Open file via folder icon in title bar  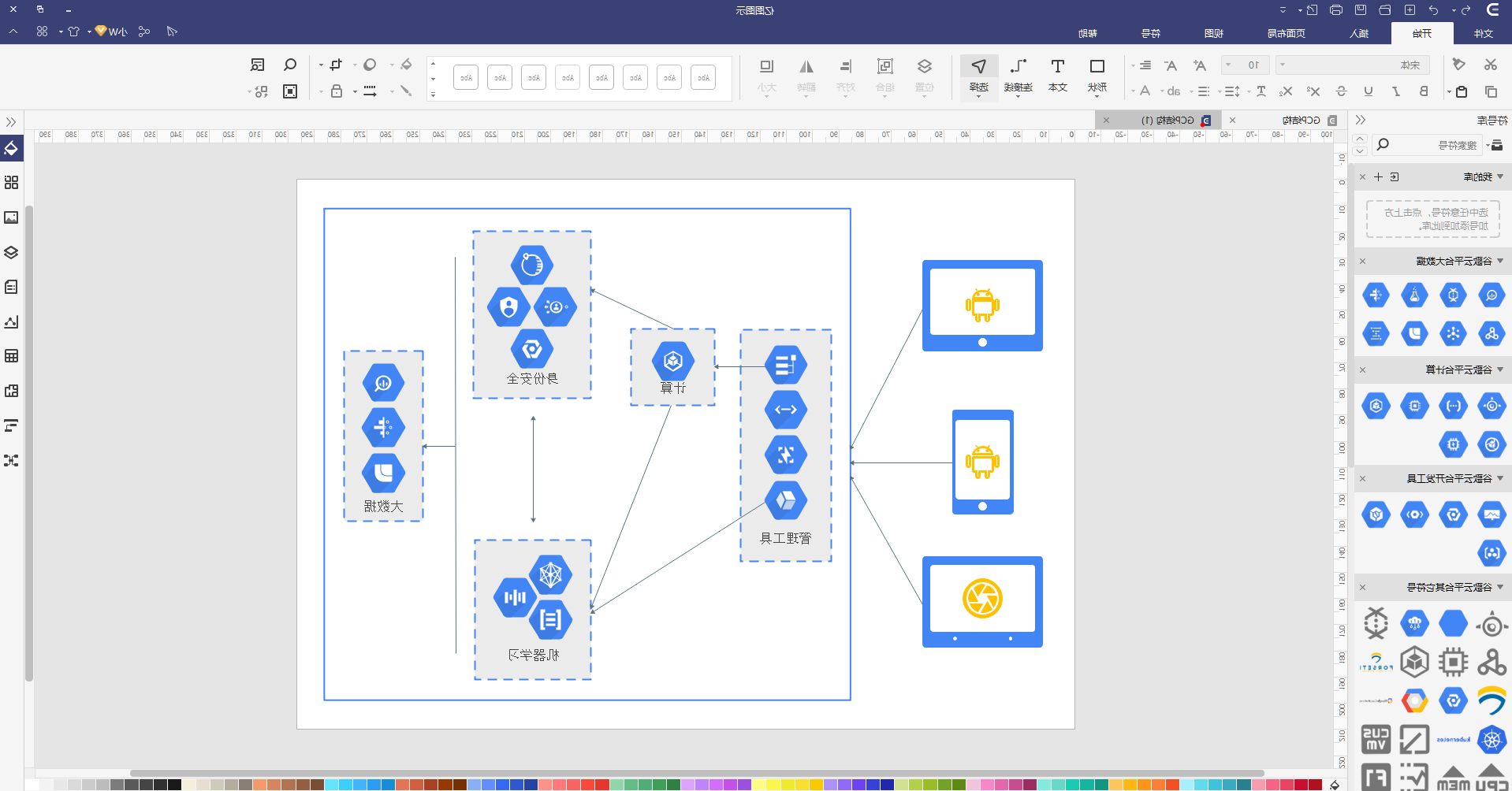coord(1385,9)
